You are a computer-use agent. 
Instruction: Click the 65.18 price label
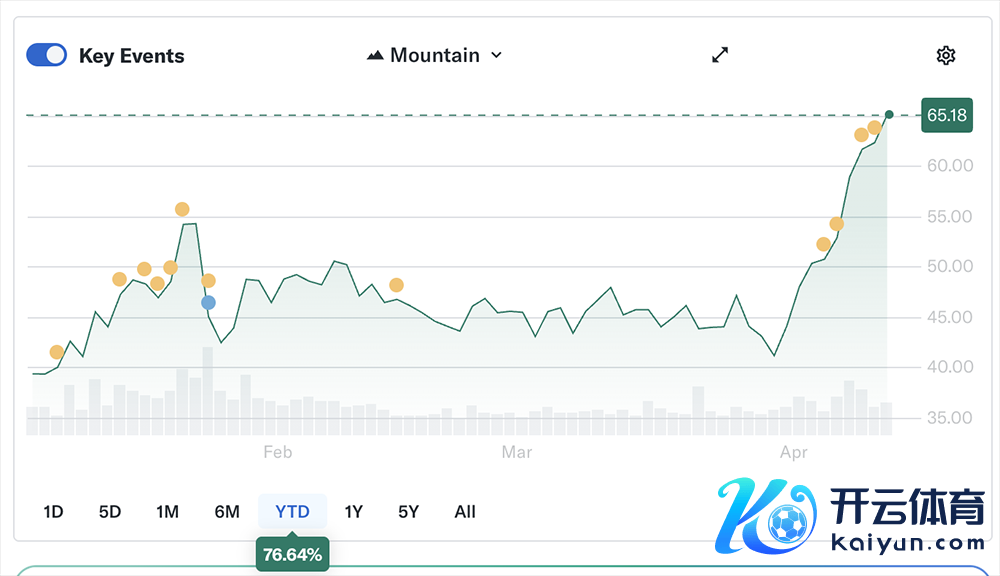946,115
